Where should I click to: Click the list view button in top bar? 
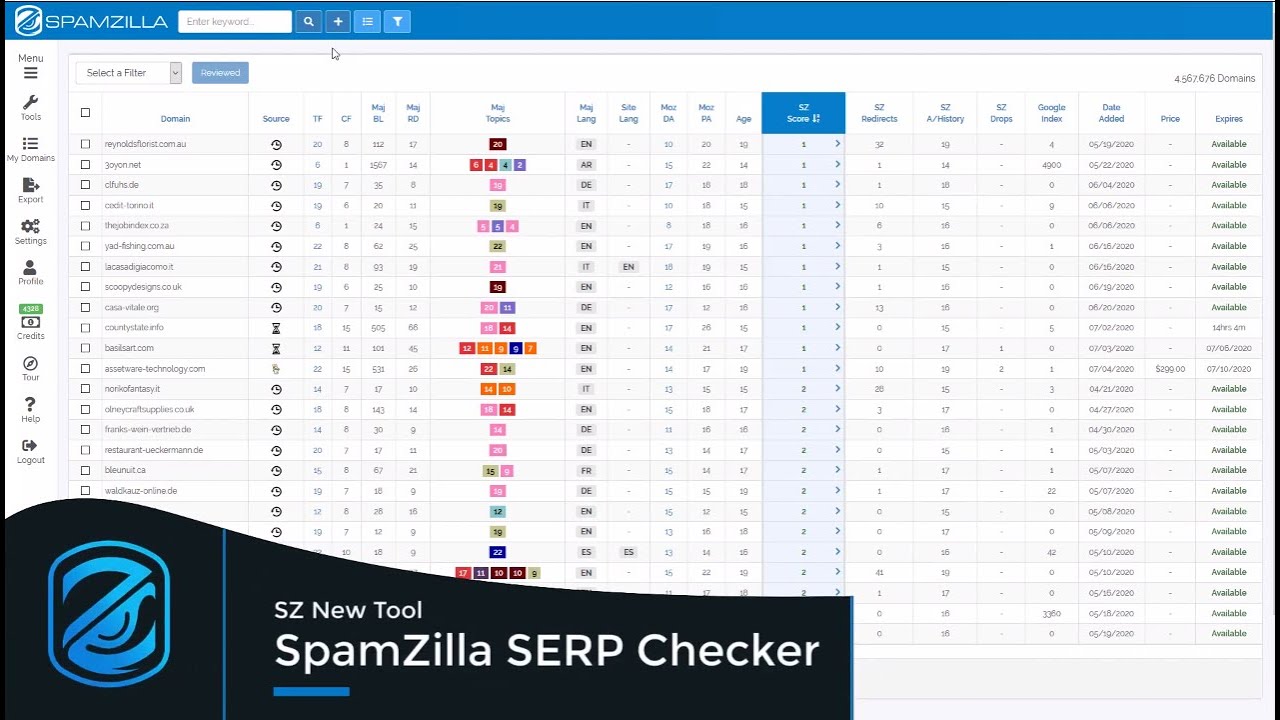point(367,21)
